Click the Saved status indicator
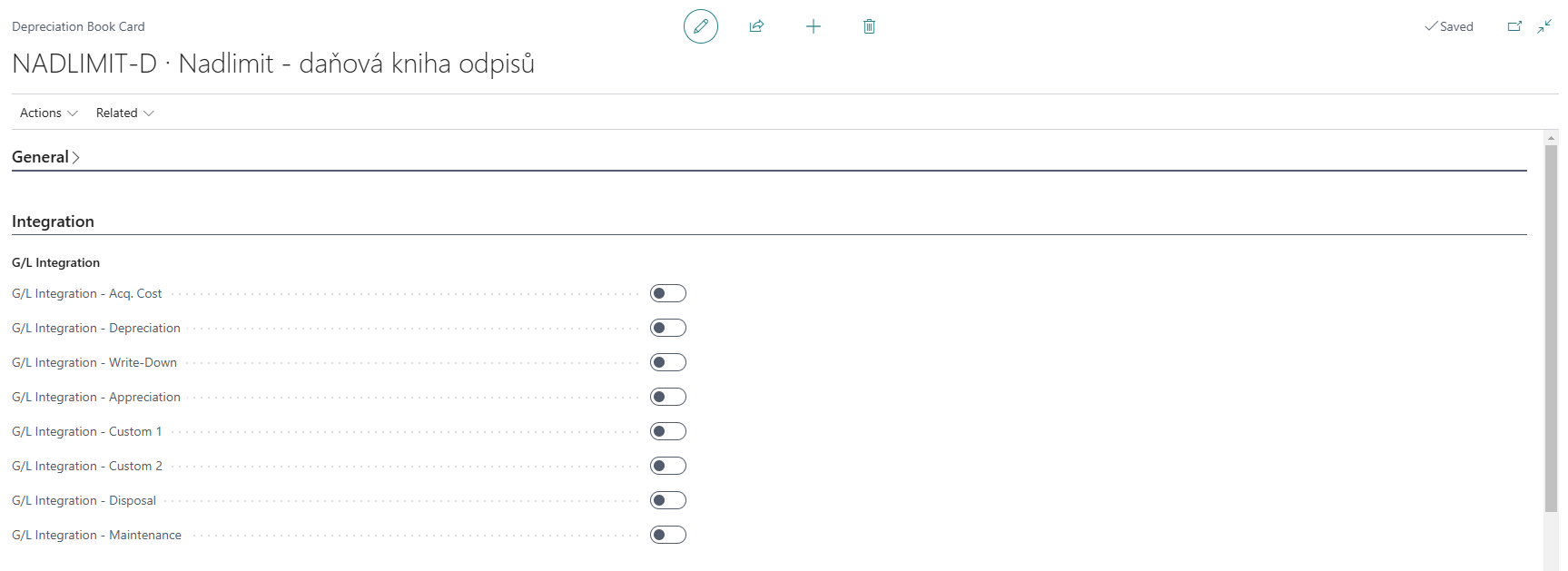 1449,26
